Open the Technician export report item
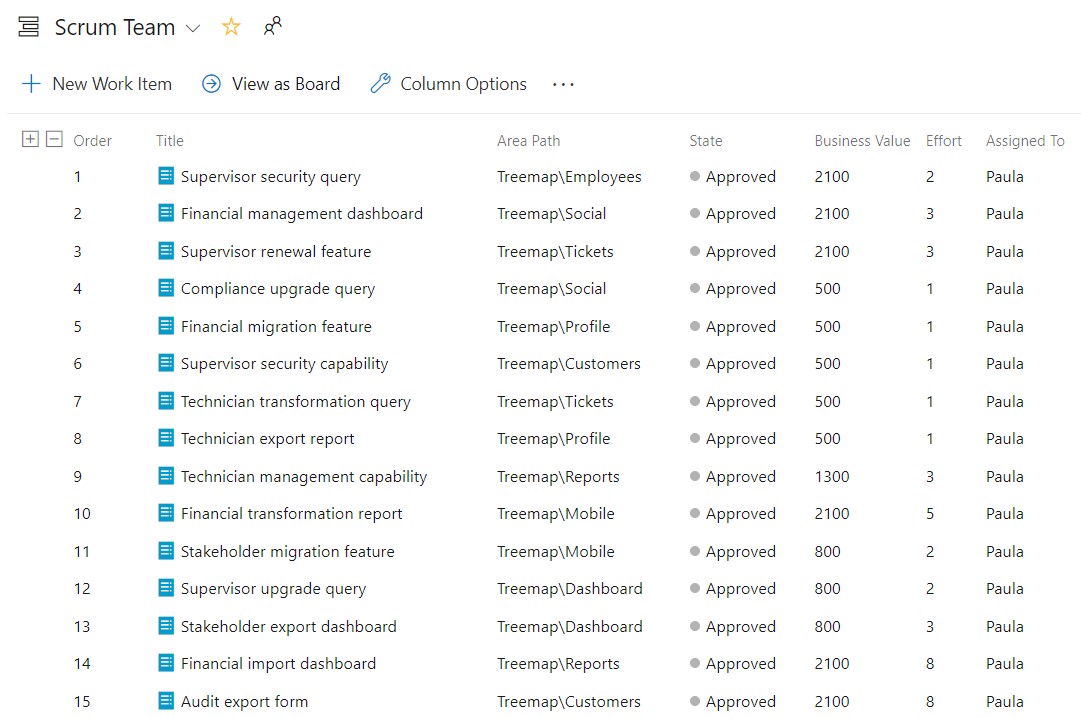Viewport: 1081px width, 718px height. pyautogui.click(x=267, y=439)
